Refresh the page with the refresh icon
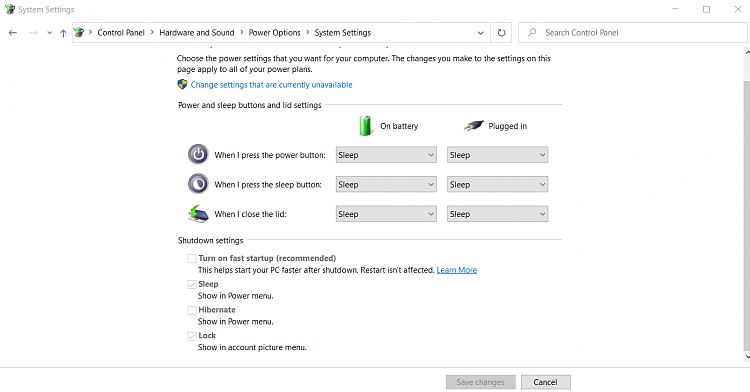The width and height of the screenshot is (750, 392). point(501,33)
